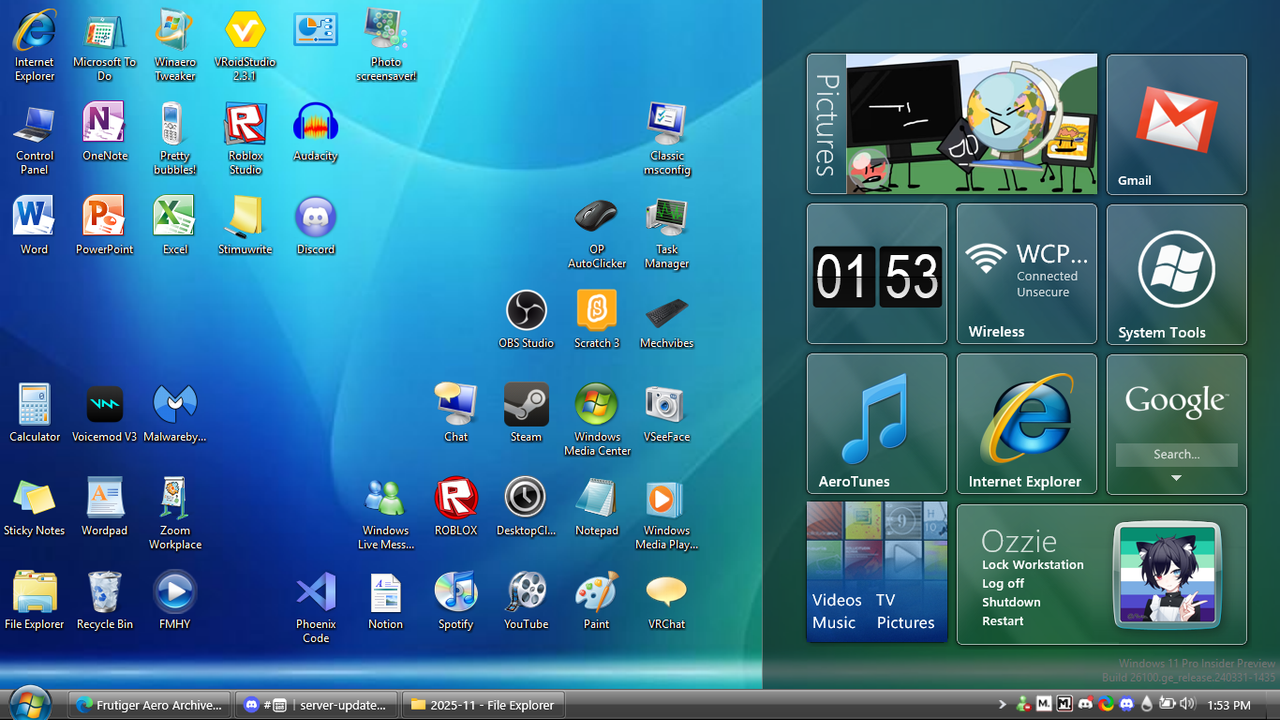Screen dimensions: 1280x720
Task: Open Music in media tile
Action: point(834,623)
